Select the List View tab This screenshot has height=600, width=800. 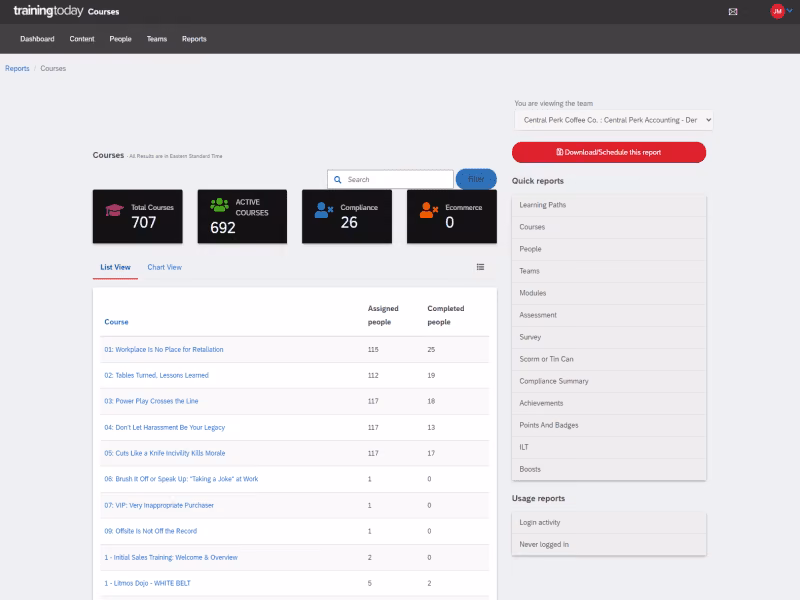pyautogui.click(x=115, y=267)
